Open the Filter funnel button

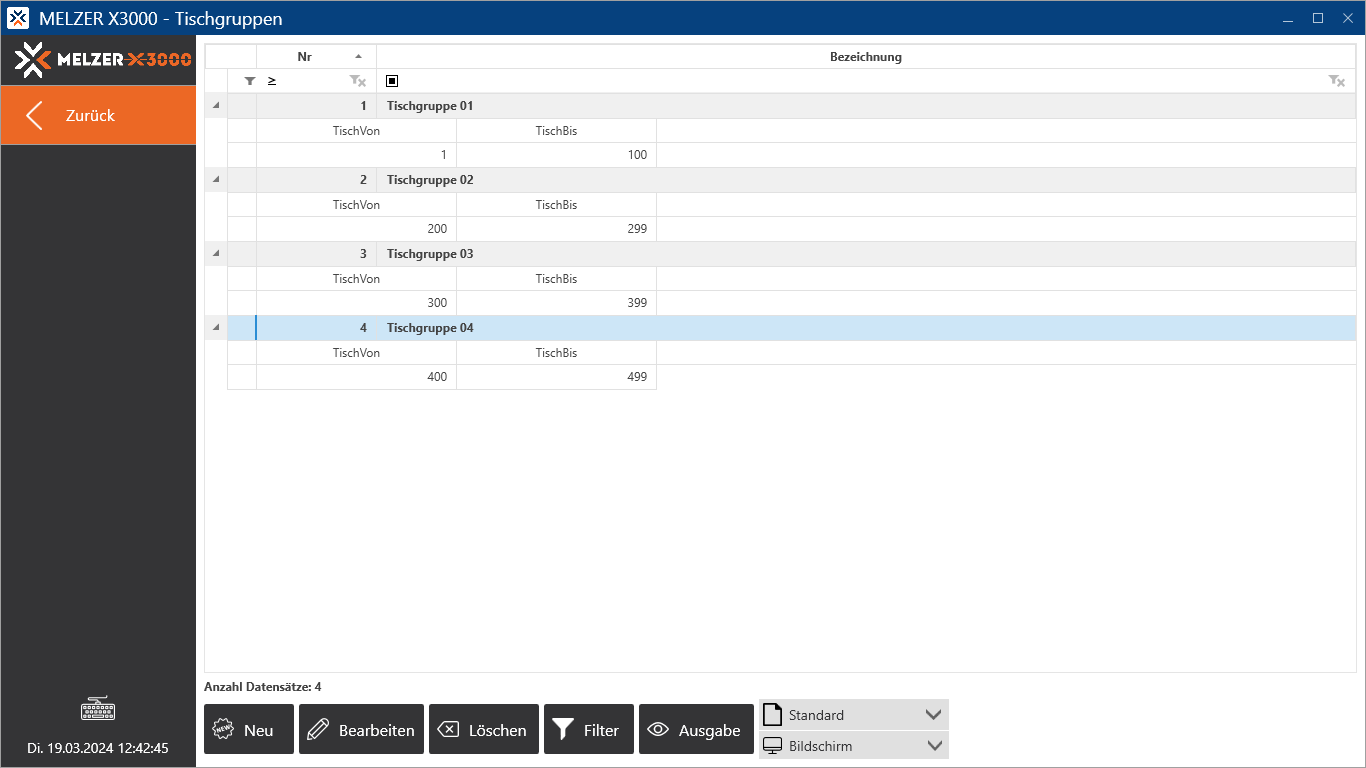tap(588, 730)
